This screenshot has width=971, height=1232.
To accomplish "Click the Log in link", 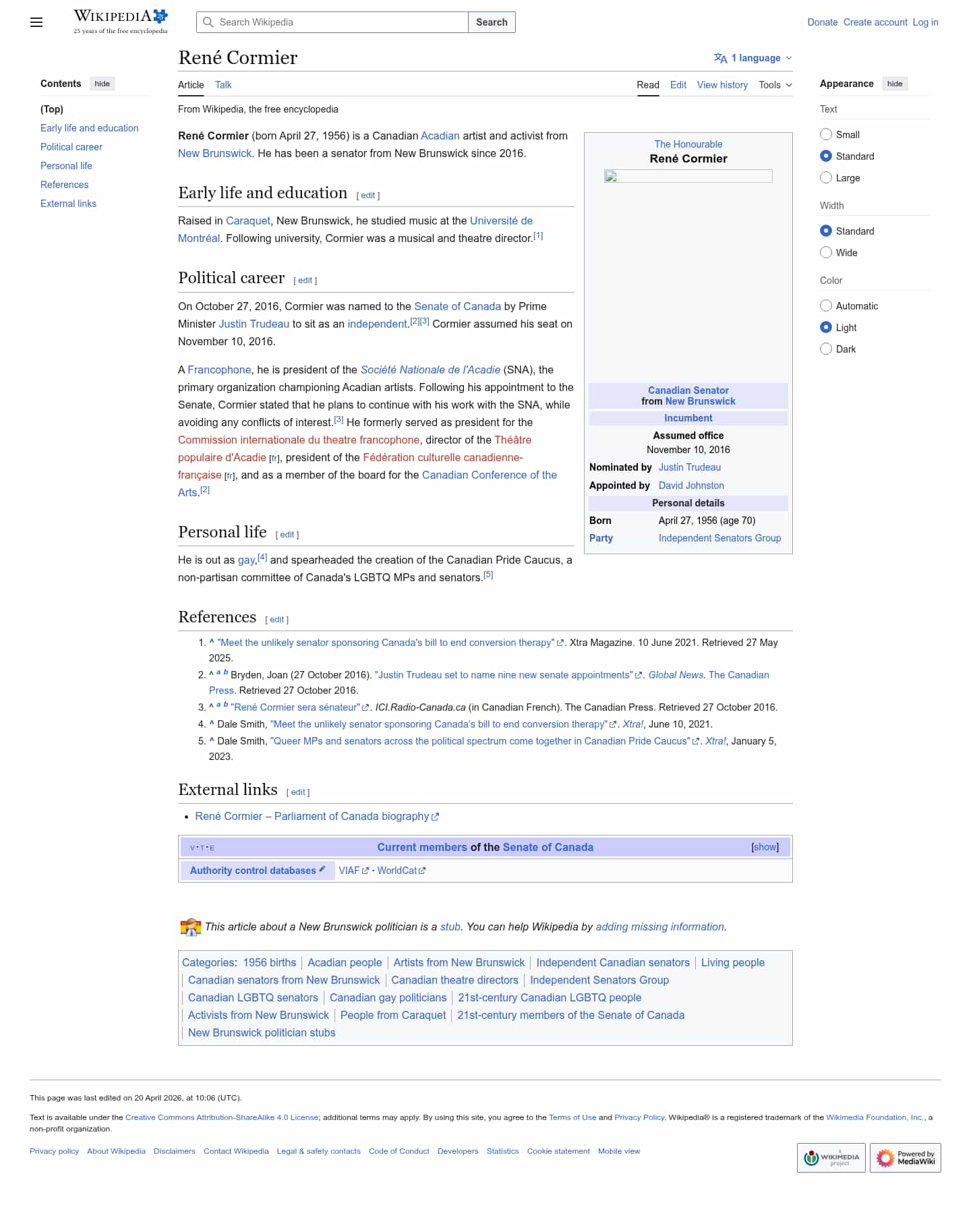I will [925, 22].
